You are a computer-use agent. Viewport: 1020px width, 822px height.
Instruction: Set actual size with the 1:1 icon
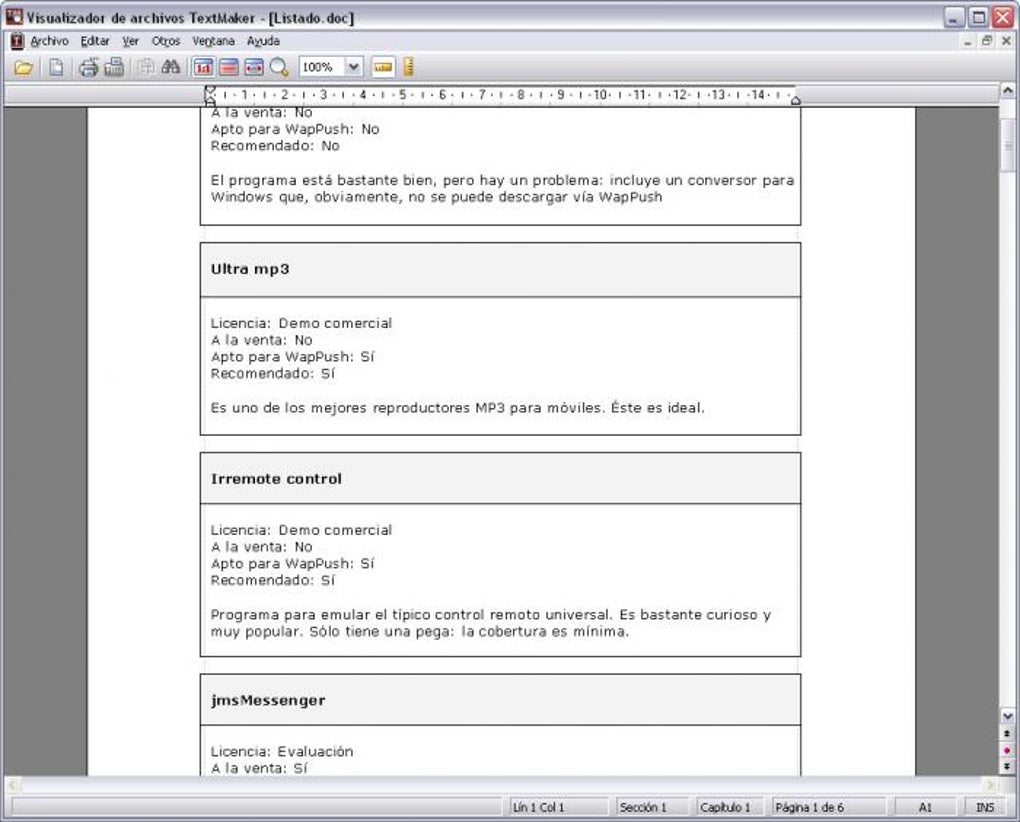click(x=203, y=67)
